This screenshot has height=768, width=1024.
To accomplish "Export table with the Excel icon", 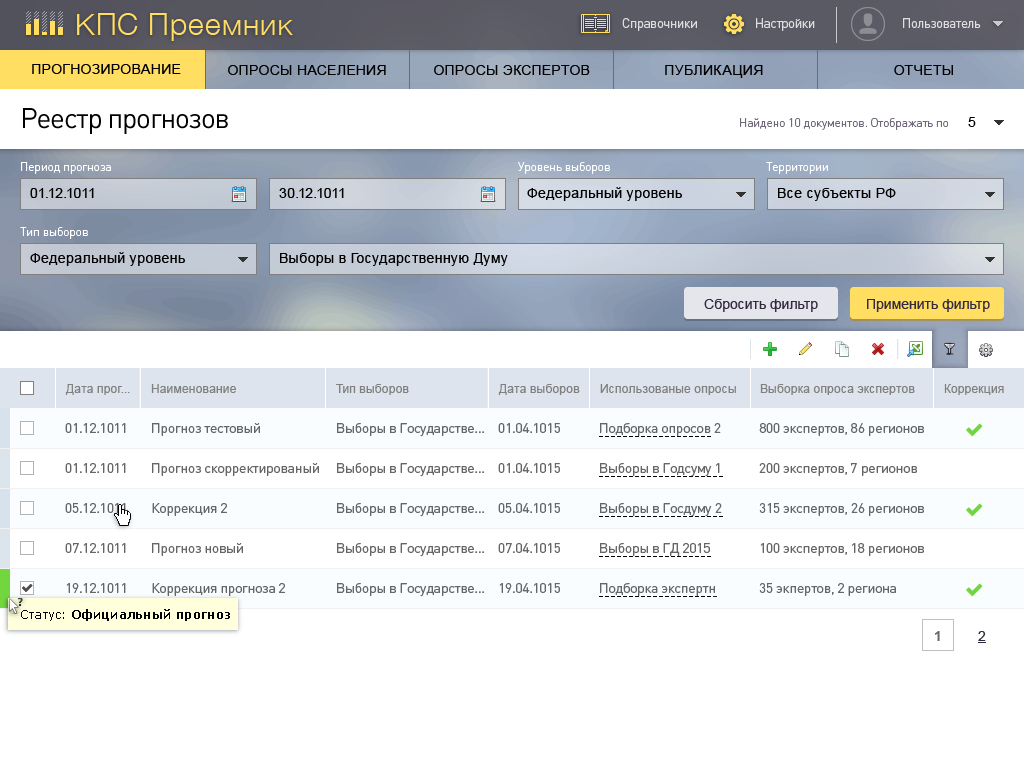I will point(915,349).
